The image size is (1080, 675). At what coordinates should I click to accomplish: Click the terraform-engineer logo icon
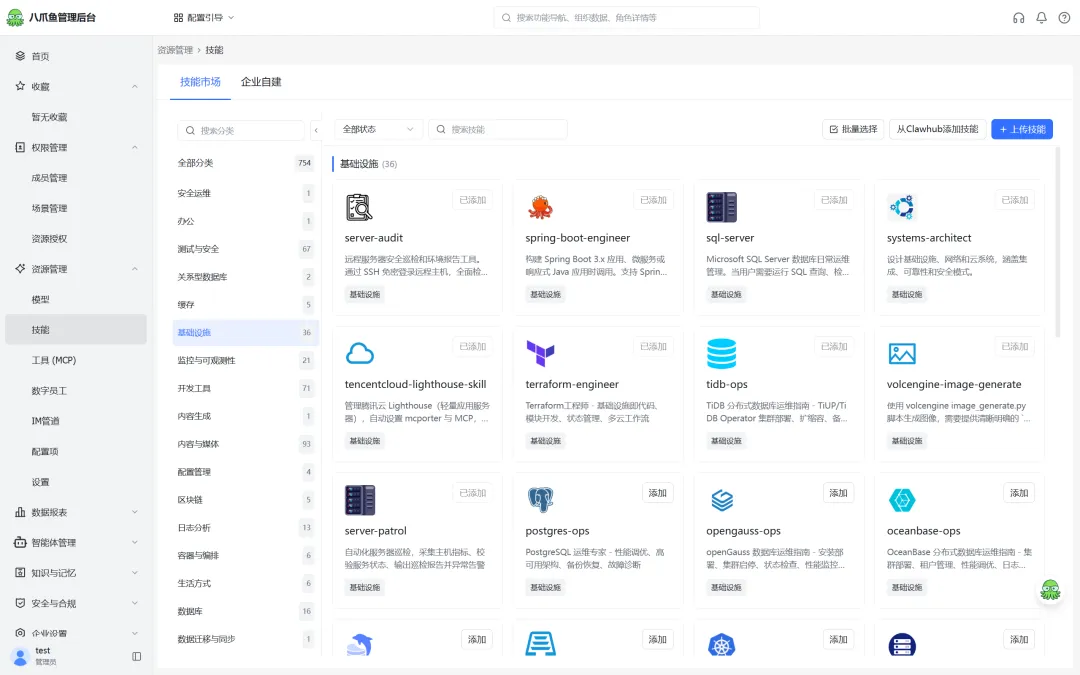tap(540, 353)
